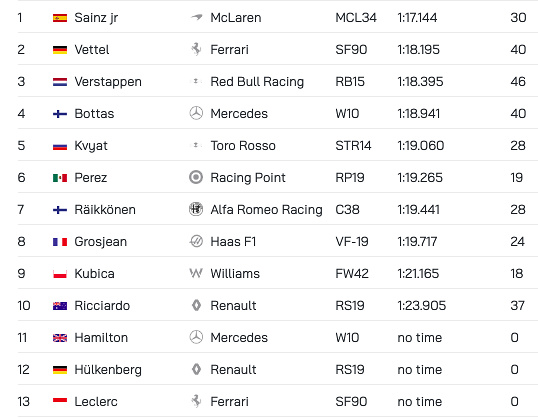Click the Kubica driver name
538x418 pixels.
94,274
